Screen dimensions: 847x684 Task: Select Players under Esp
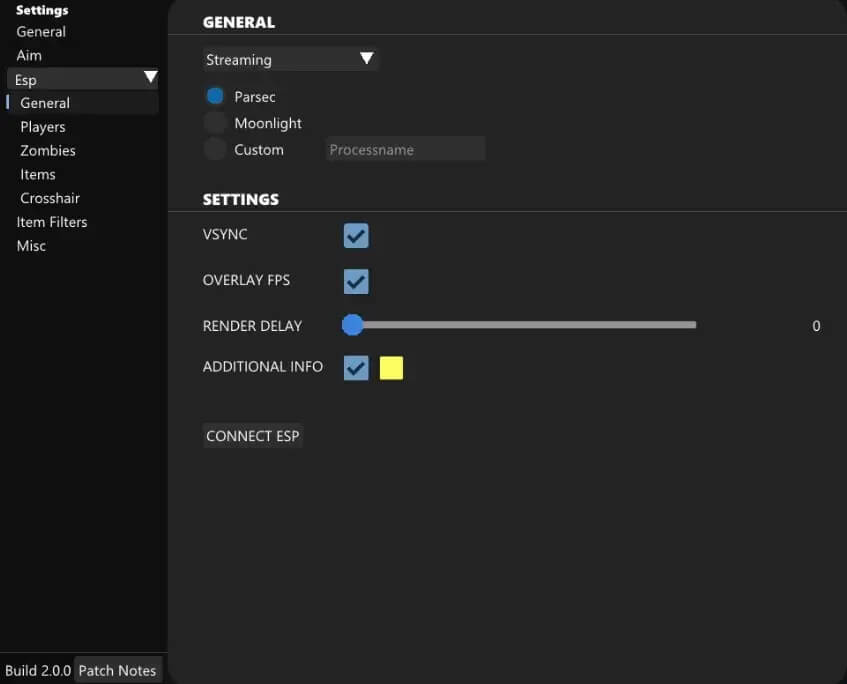coord(43,127)
